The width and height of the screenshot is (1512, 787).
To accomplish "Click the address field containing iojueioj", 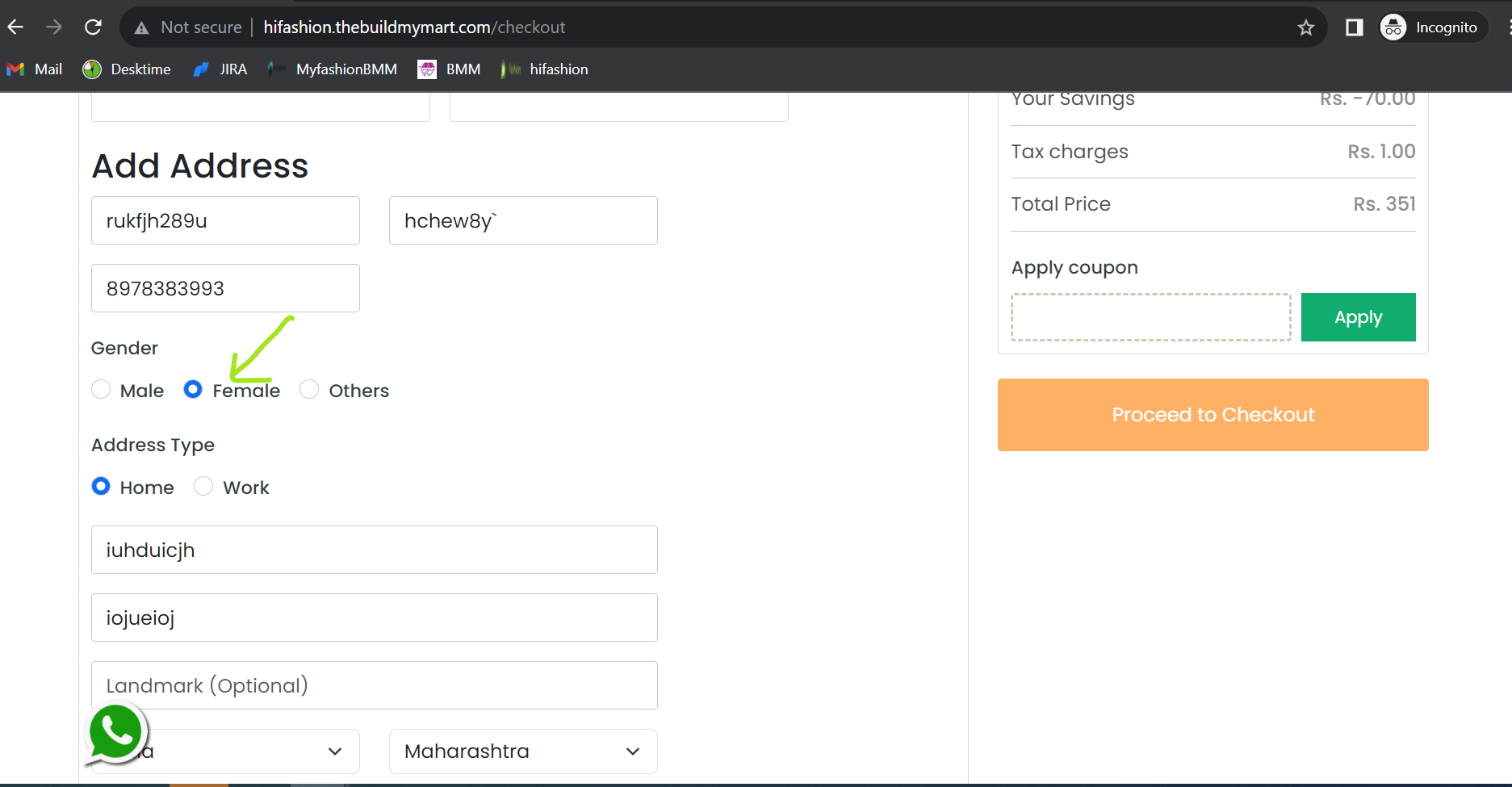I will click(375, 617).
